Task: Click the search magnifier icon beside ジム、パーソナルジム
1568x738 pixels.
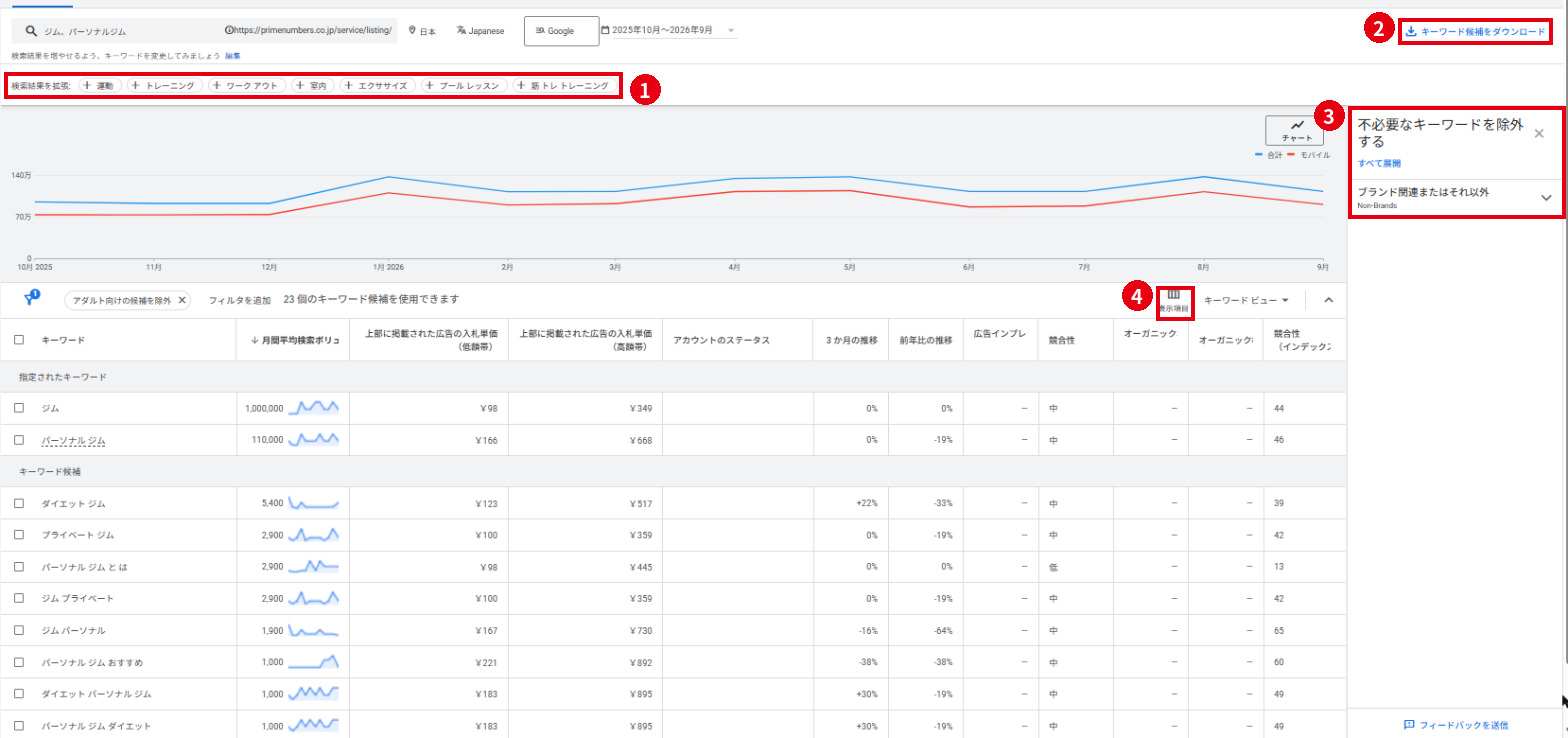Action: [31, 32]
